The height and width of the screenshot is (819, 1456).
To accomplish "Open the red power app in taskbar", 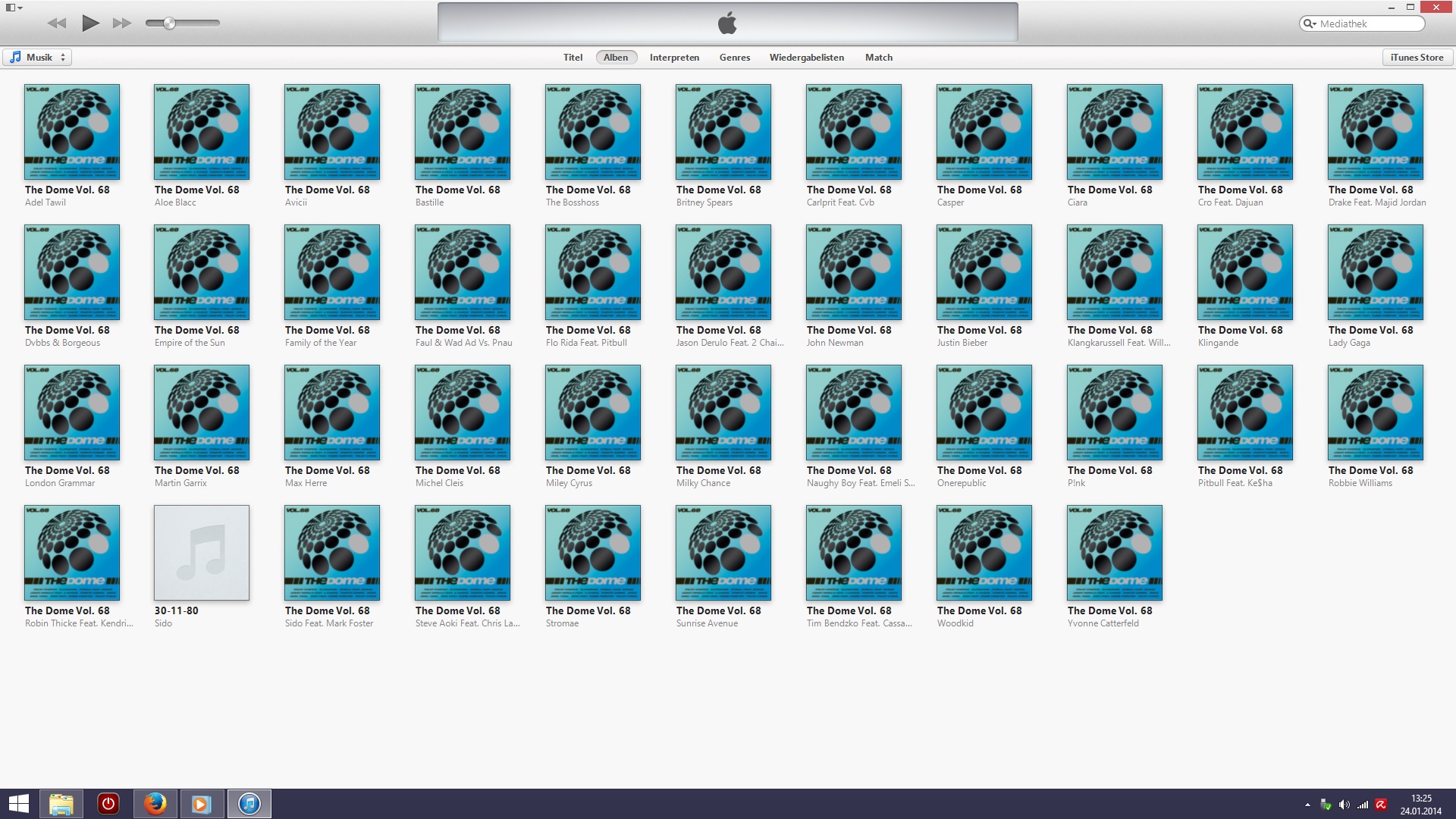I will (108, 804).
